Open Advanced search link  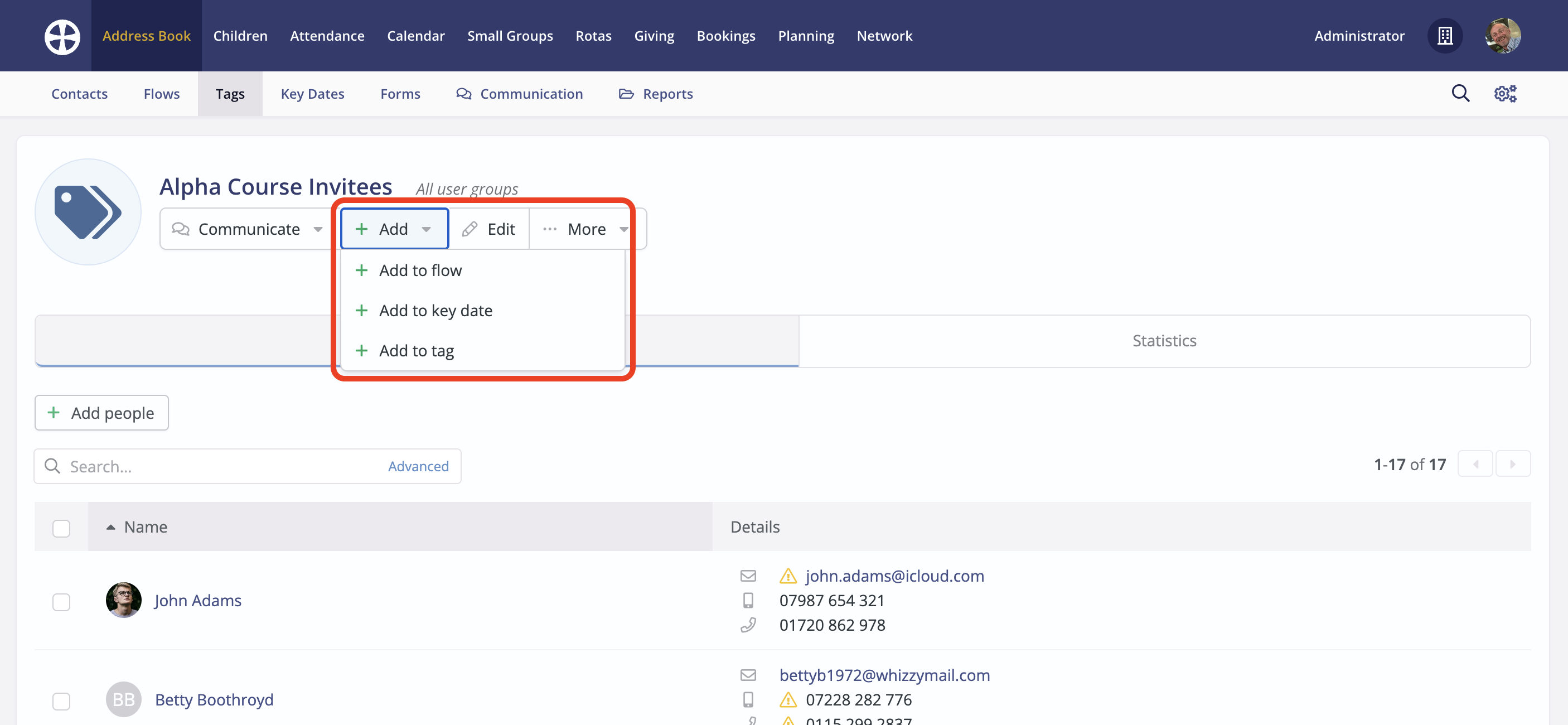pos(418,466)
